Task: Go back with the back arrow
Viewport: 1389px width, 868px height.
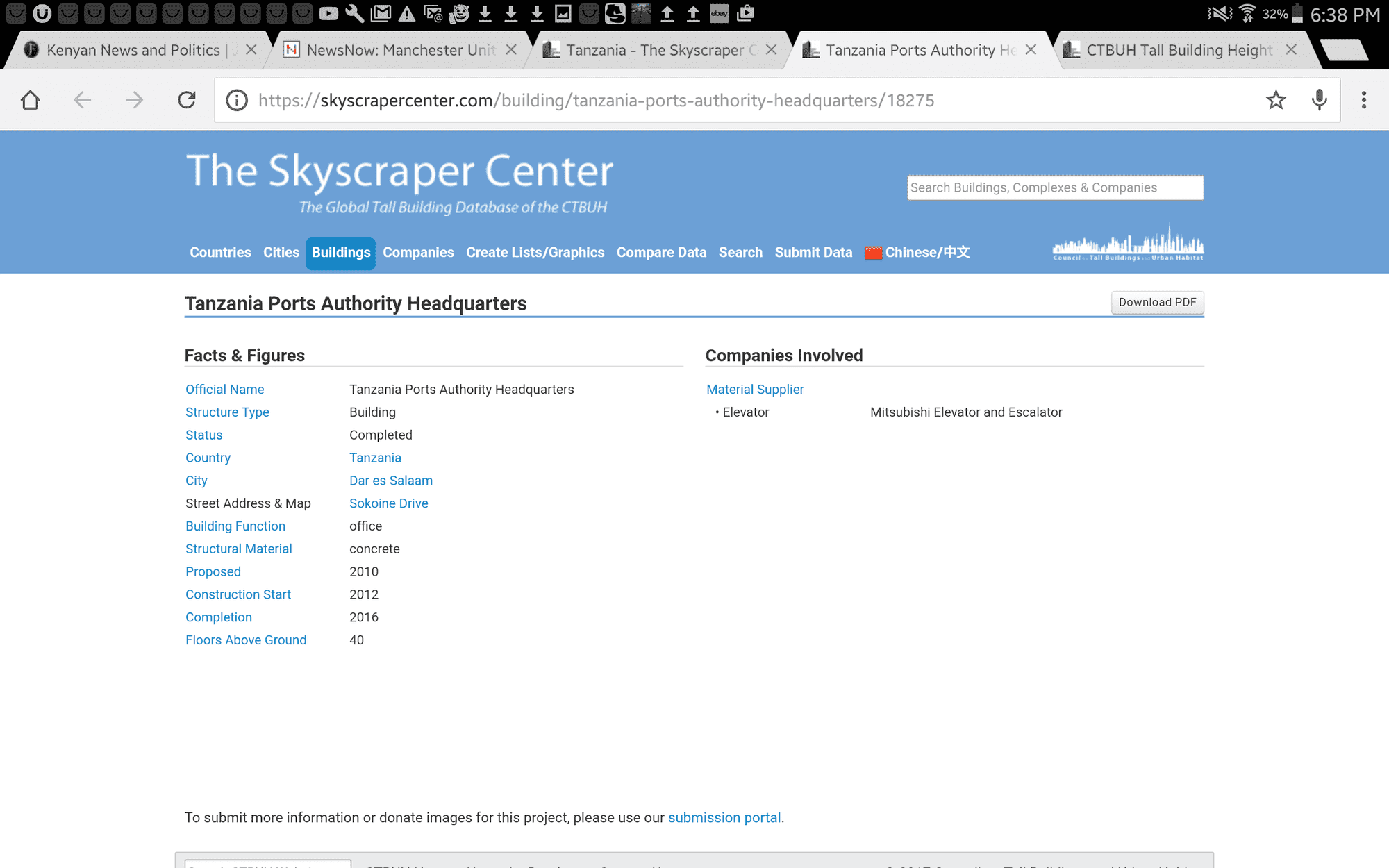Action: (82, 100)
